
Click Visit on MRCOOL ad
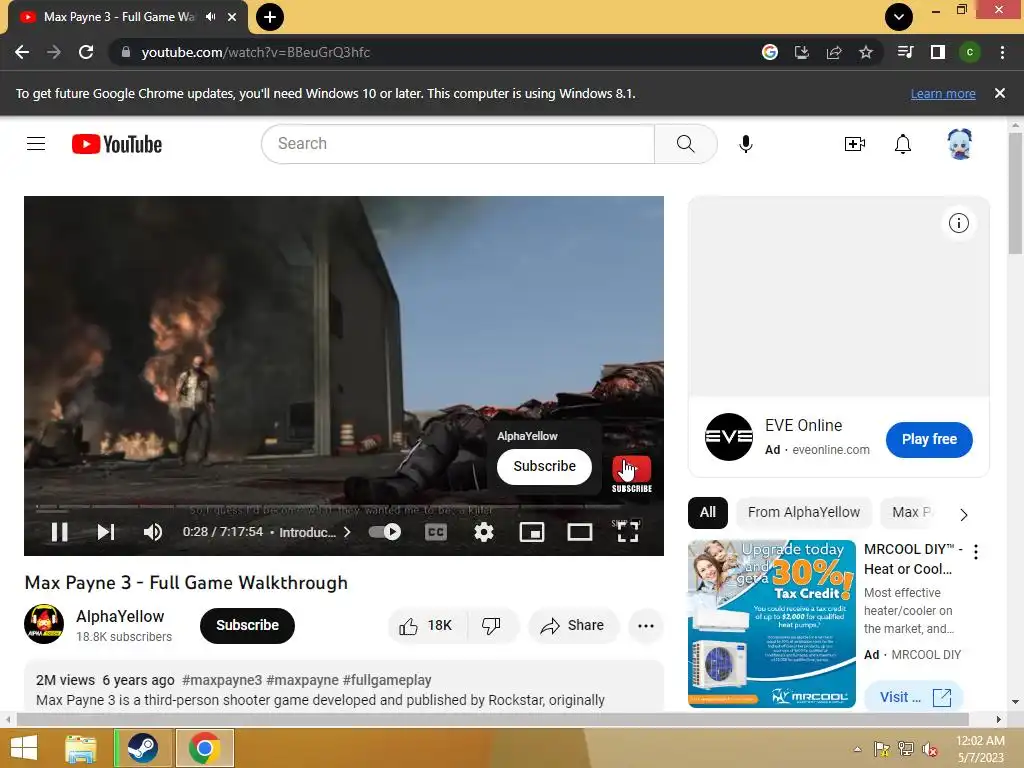click(x=914, y=697)
